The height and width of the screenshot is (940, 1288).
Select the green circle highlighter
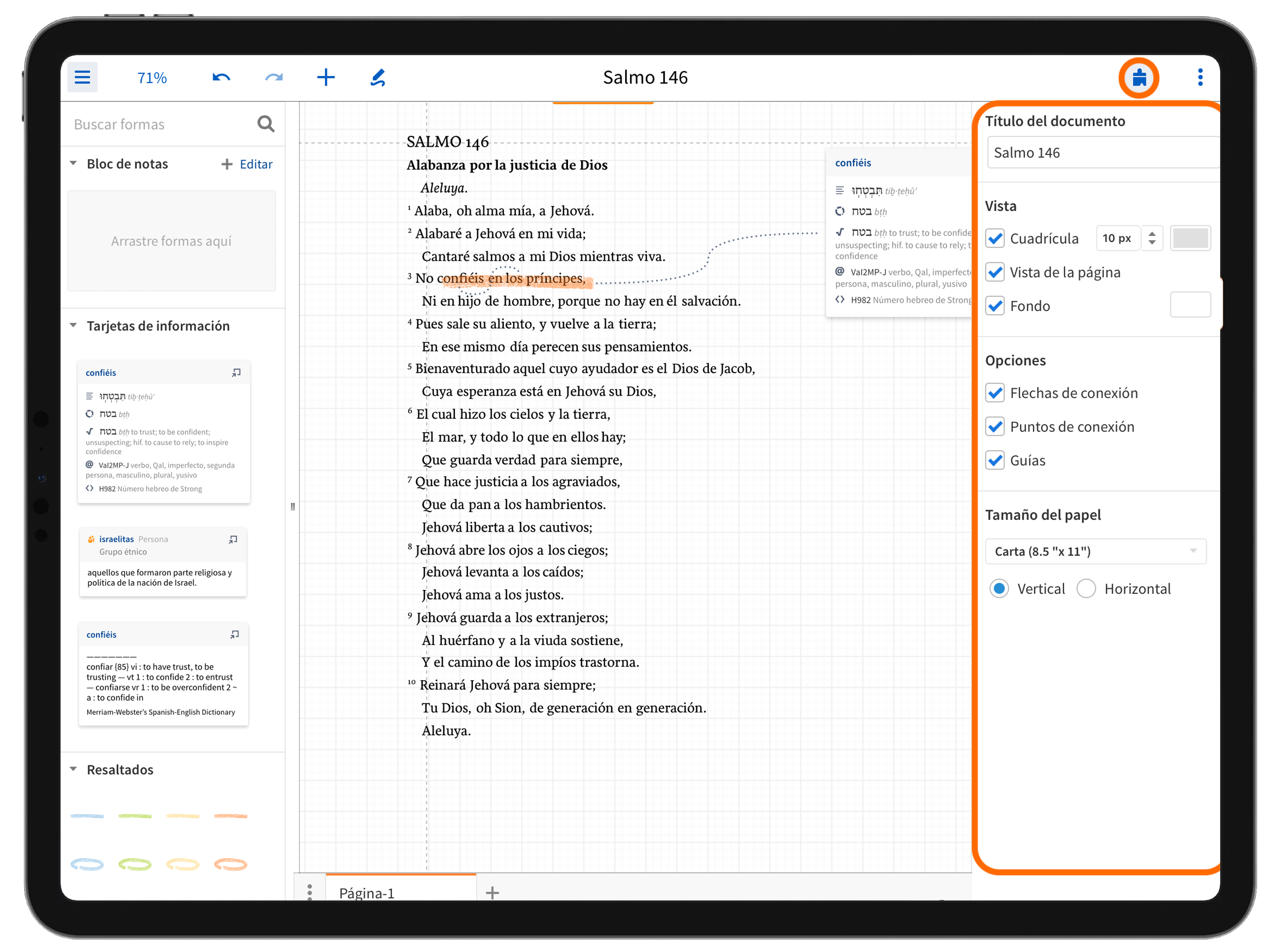[135, 865]
